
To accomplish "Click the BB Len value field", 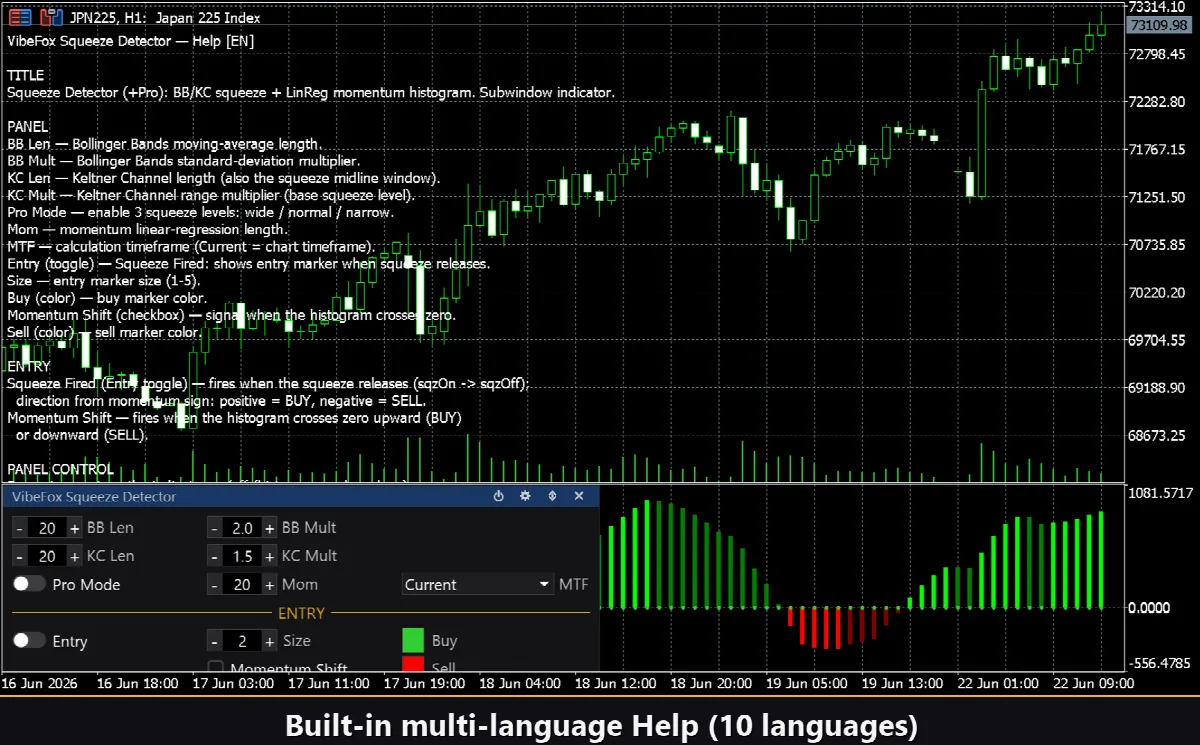I will (47, 528).
